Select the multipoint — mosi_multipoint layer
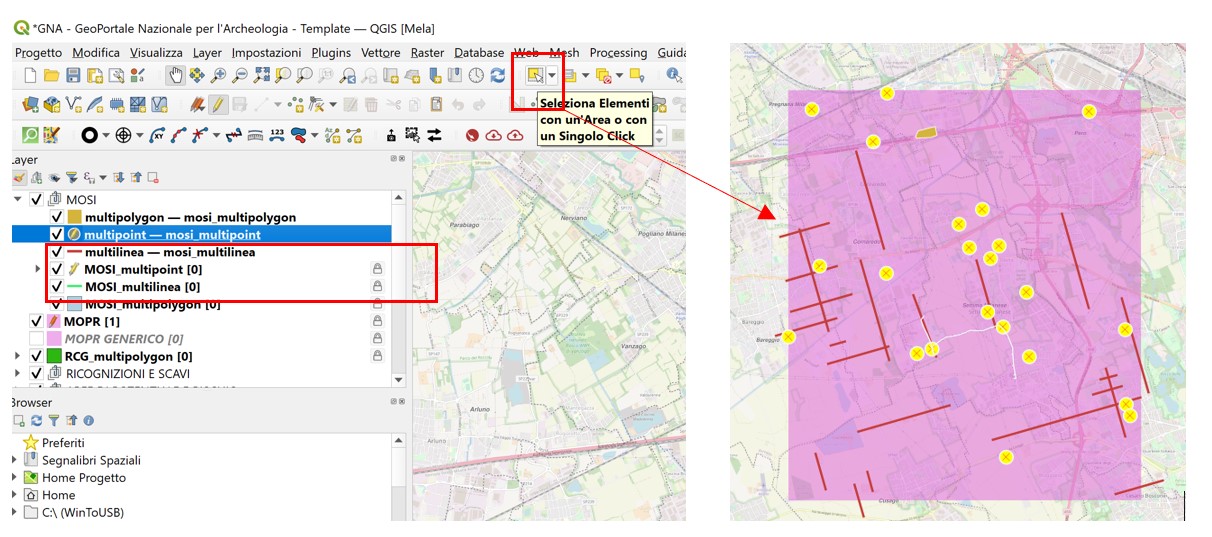The image size is (1212, 537). coord(172,234)
